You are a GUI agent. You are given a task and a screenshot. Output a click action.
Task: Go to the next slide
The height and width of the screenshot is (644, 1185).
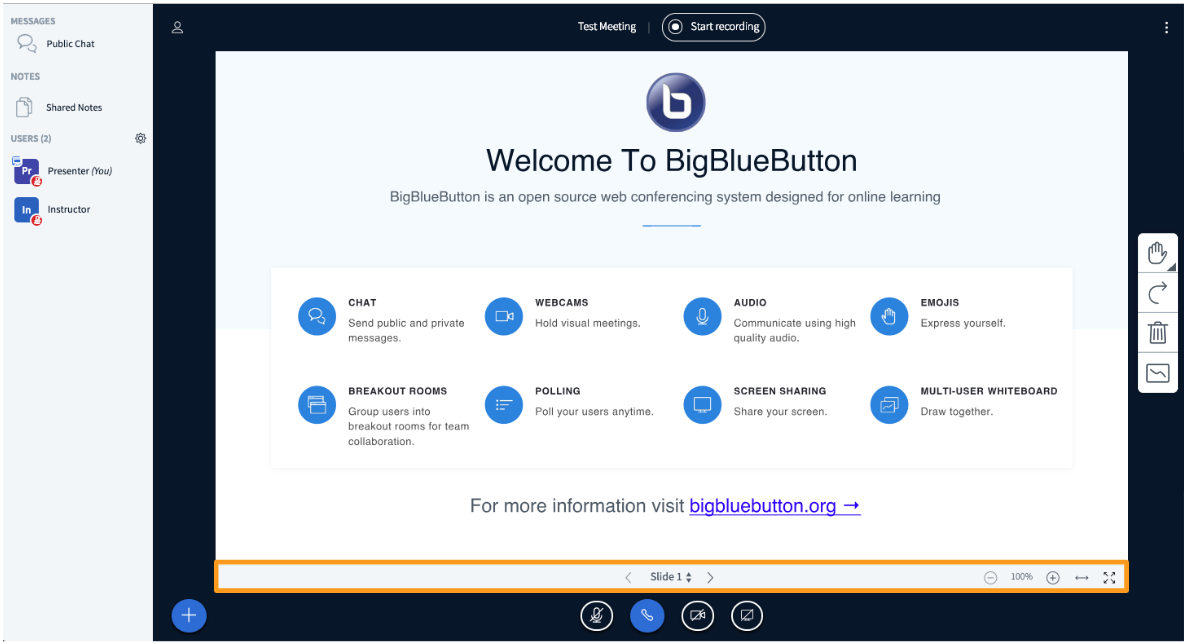click(x=710, y=577)
